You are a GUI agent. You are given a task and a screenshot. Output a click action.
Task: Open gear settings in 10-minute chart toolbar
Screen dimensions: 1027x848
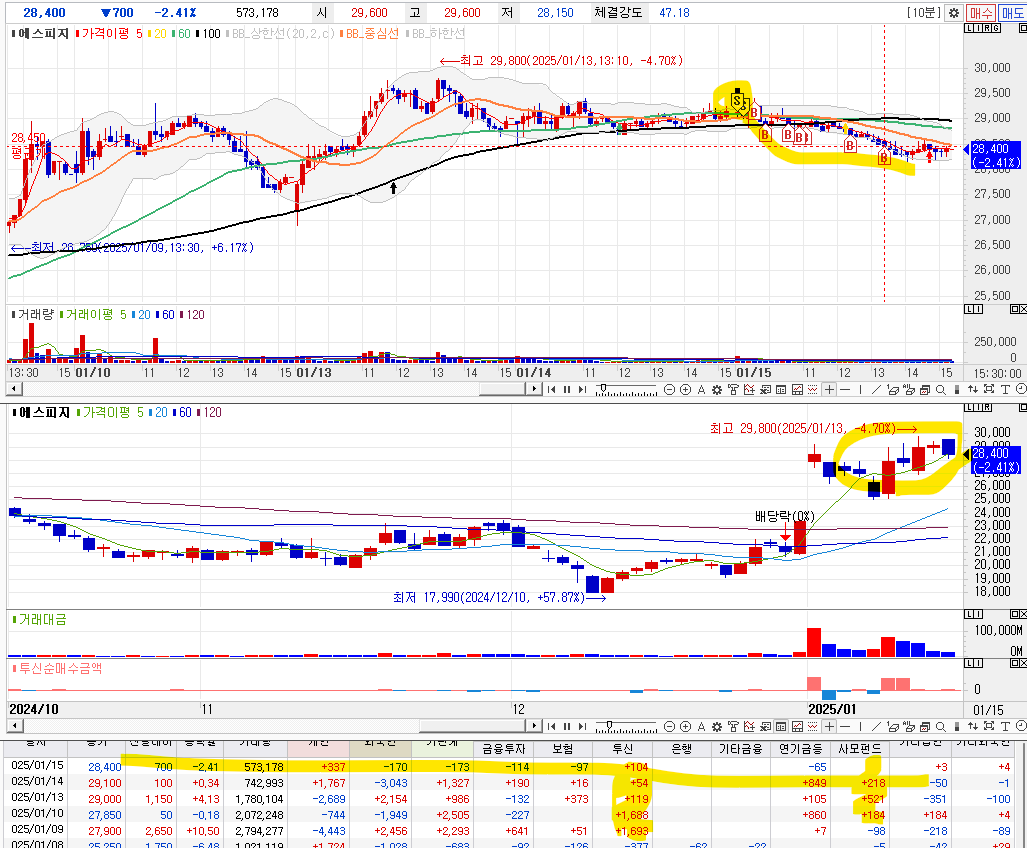tap(717, 390)
